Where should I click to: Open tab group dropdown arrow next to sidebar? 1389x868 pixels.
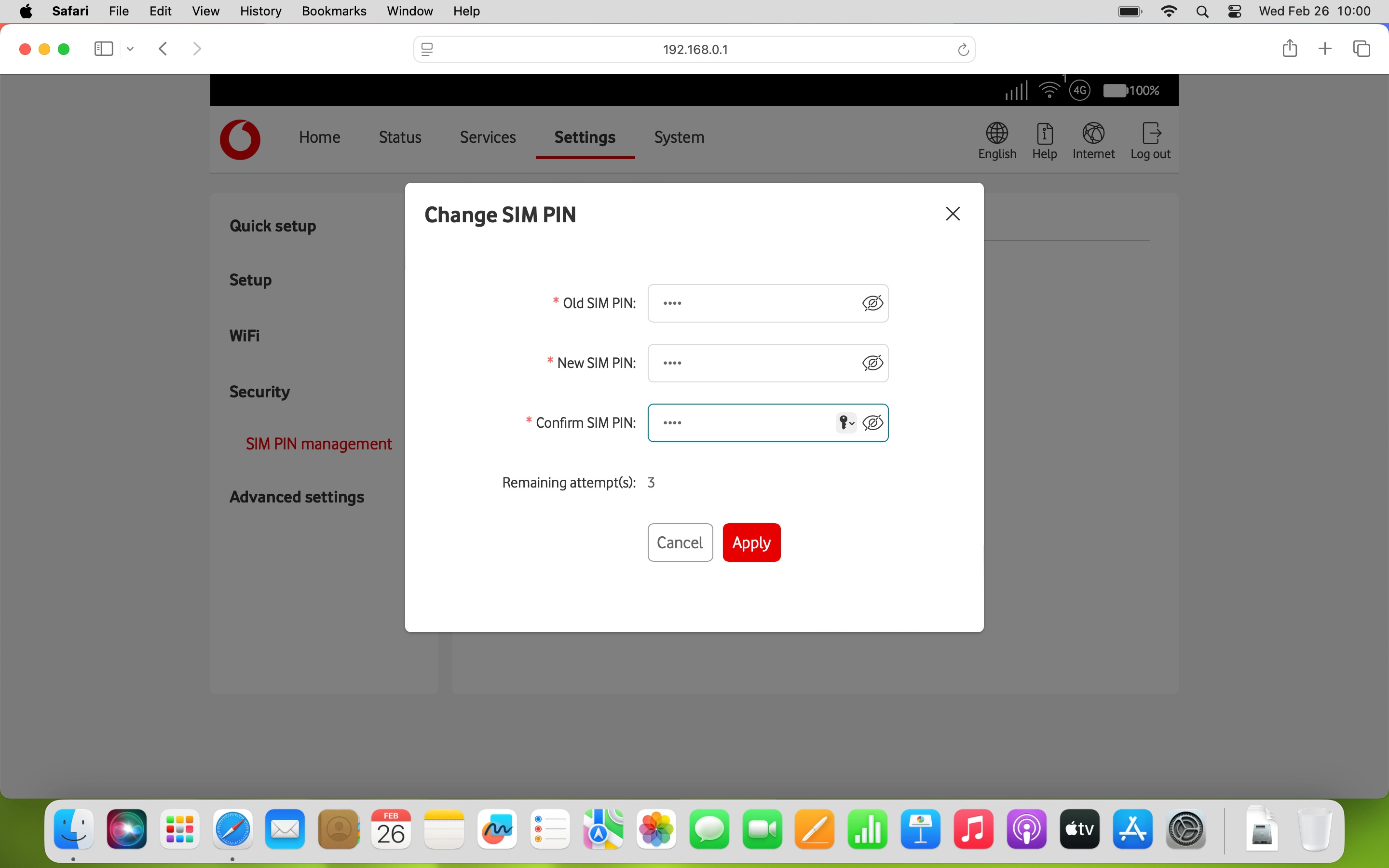[130, 49]
